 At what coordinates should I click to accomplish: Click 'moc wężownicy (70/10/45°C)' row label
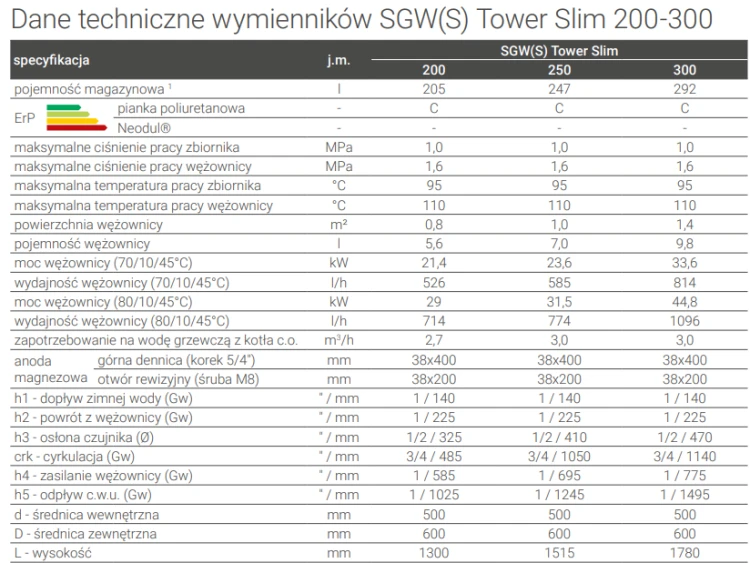pyautogui.click(x=103, y=263)
